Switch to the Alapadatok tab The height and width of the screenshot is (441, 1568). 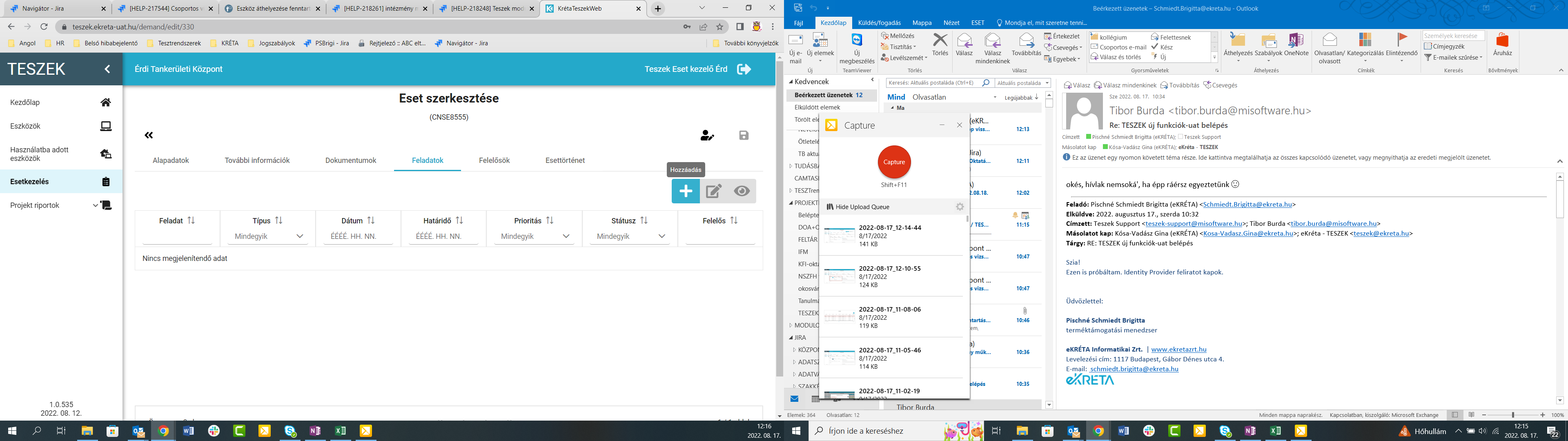171,160
